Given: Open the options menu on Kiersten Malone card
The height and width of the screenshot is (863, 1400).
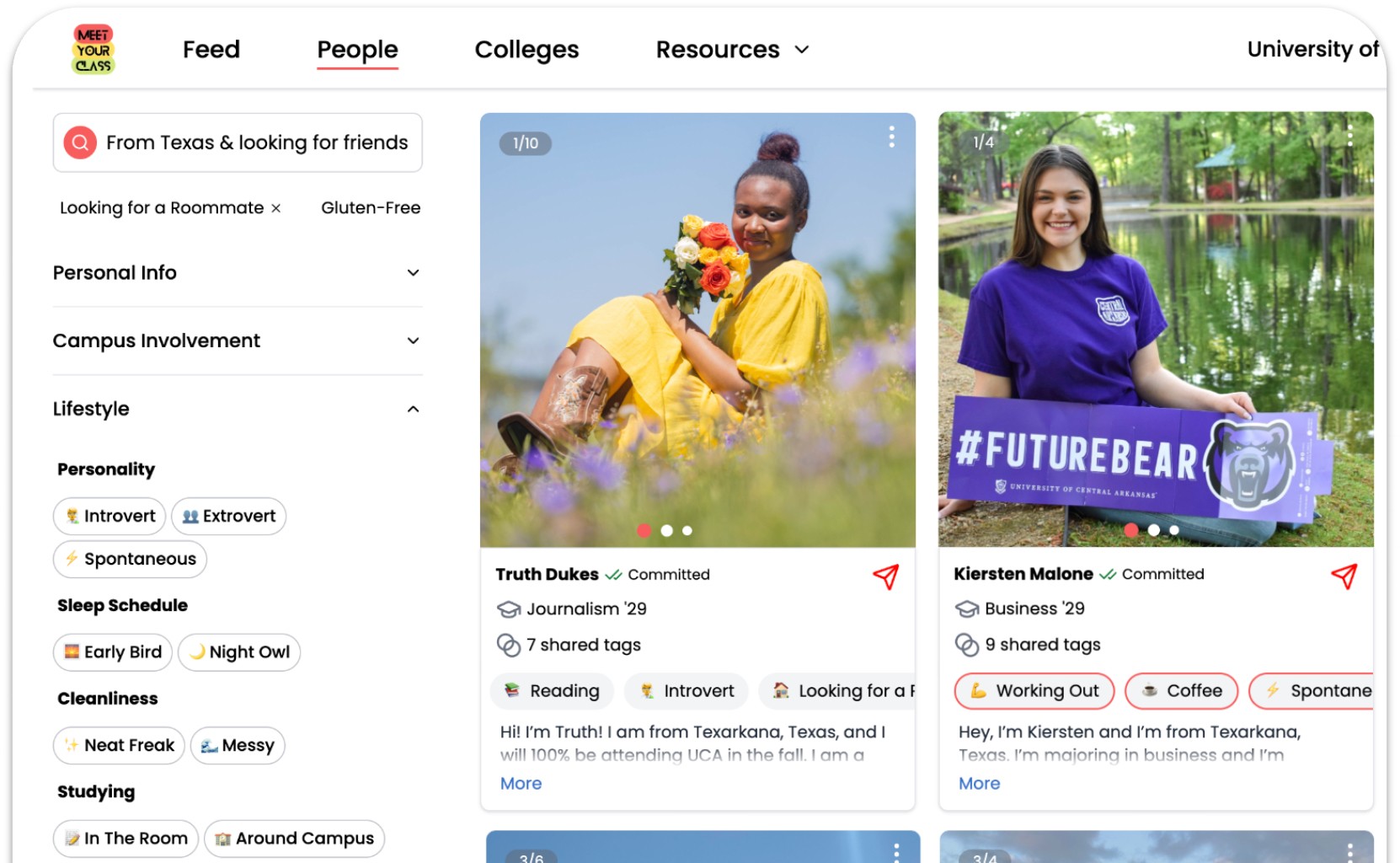Looking at the screenshot, I should (x=1349, y=135).
